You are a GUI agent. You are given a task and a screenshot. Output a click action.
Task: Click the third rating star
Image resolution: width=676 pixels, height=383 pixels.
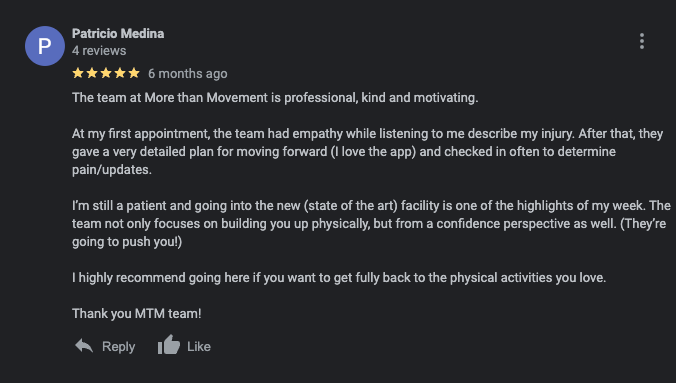click(x=106, y=73)
